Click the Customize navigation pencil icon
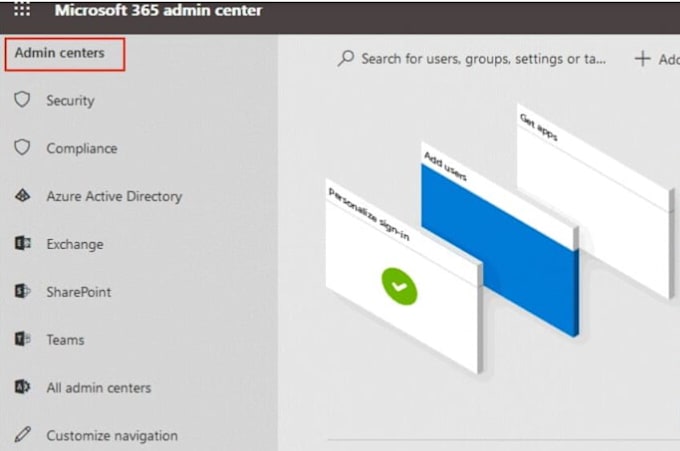680x451 pixels. click(23, 434)
